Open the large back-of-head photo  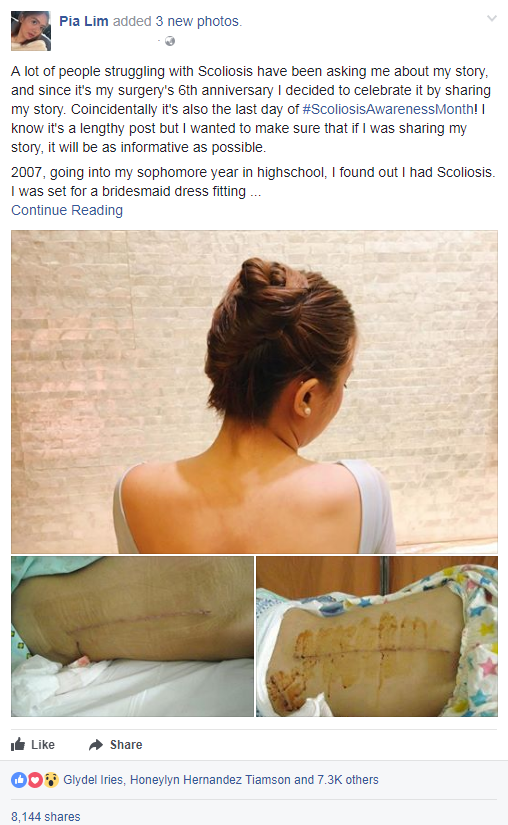coord(254,392)
